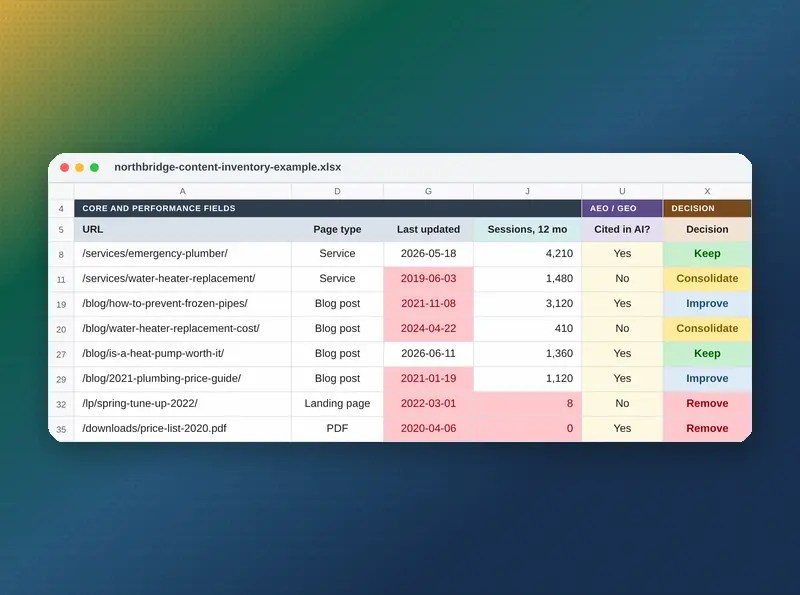Click the Cited in AI? heading
This screenshot has width=800, height=595.
click(622, 229)
